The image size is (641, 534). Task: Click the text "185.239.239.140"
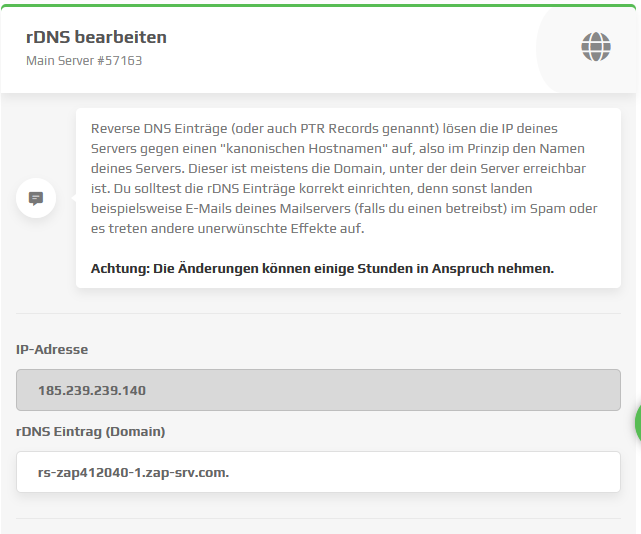[x=92, y=390]
